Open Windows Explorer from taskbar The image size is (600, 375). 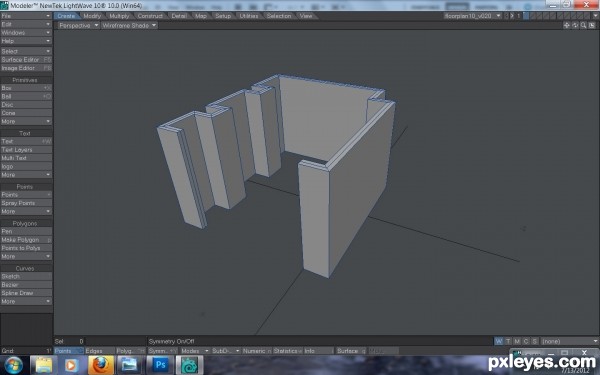click(x=44, y=365)
